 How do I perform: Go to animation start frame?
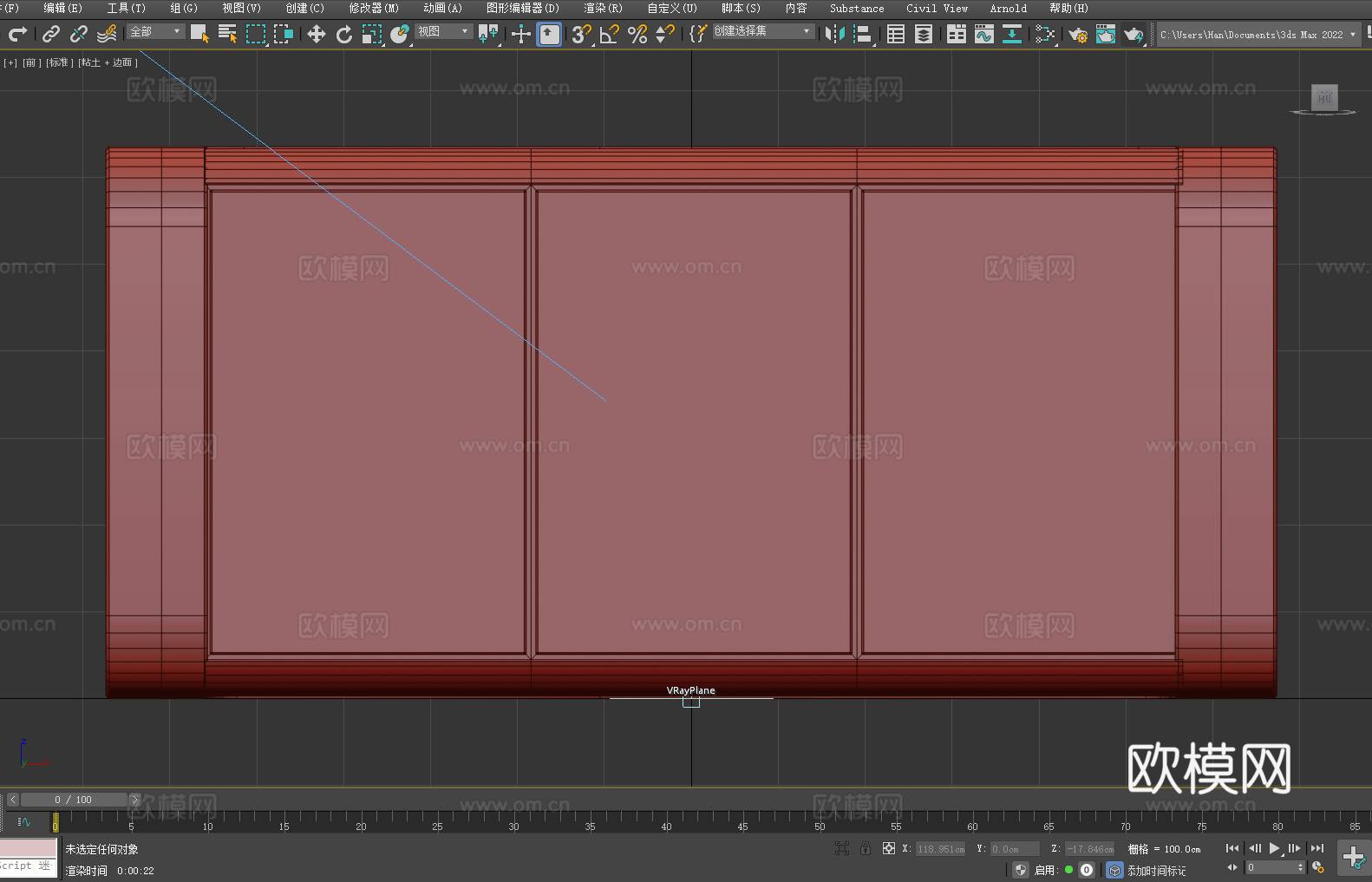pos(1232,848)
